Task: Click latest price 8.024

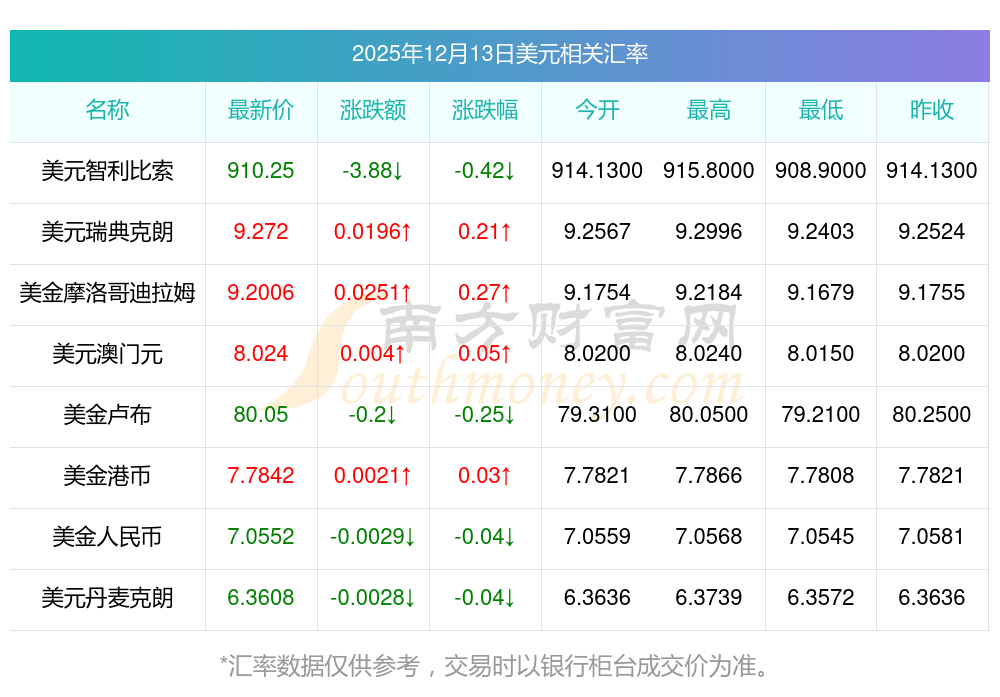Action: click(260, 353)
